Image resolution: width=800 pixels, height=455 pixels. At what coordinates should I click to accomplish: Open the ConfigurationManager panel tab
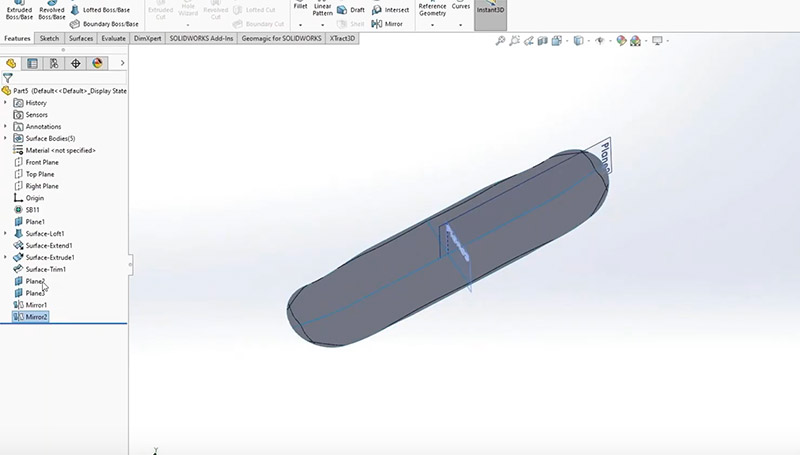tap(55, 63)
